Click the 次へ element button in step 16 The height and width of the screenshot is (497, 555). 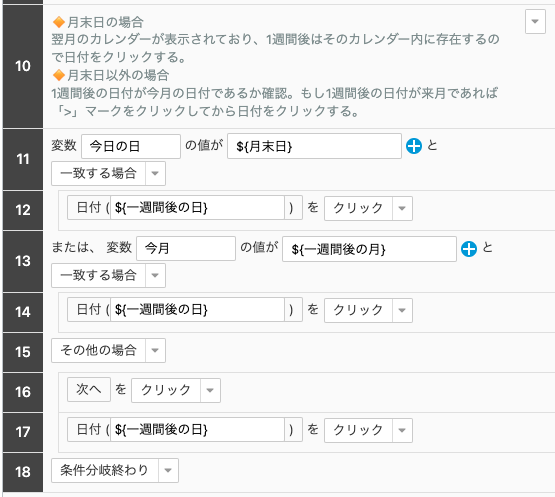89,389
